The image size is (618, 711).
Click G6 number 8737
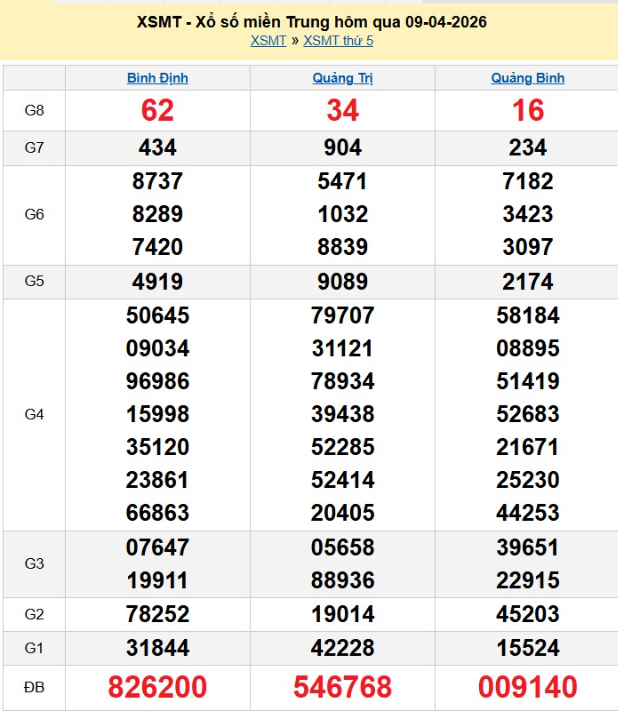(158, 181)
